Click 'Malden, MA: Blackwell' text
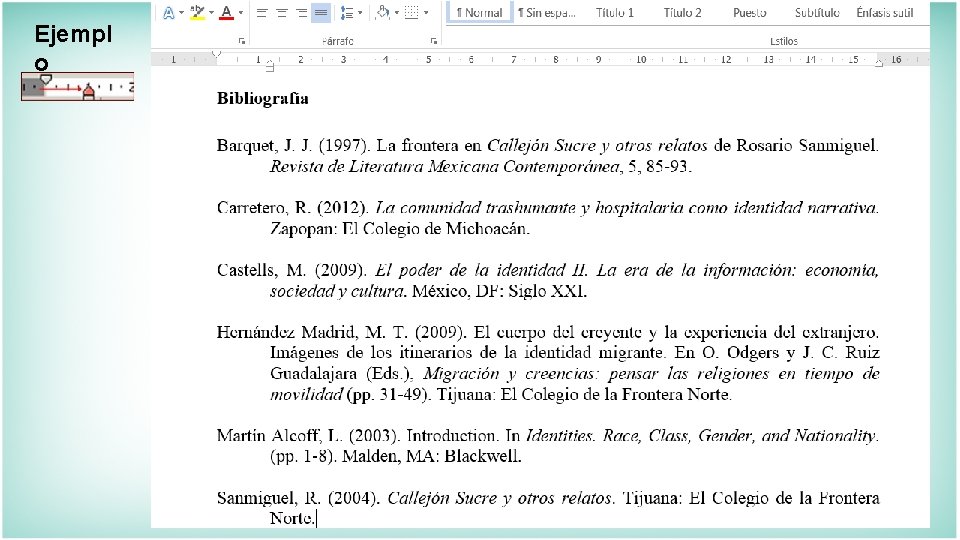This screenshot has width=960, height=540. [432, 457]
